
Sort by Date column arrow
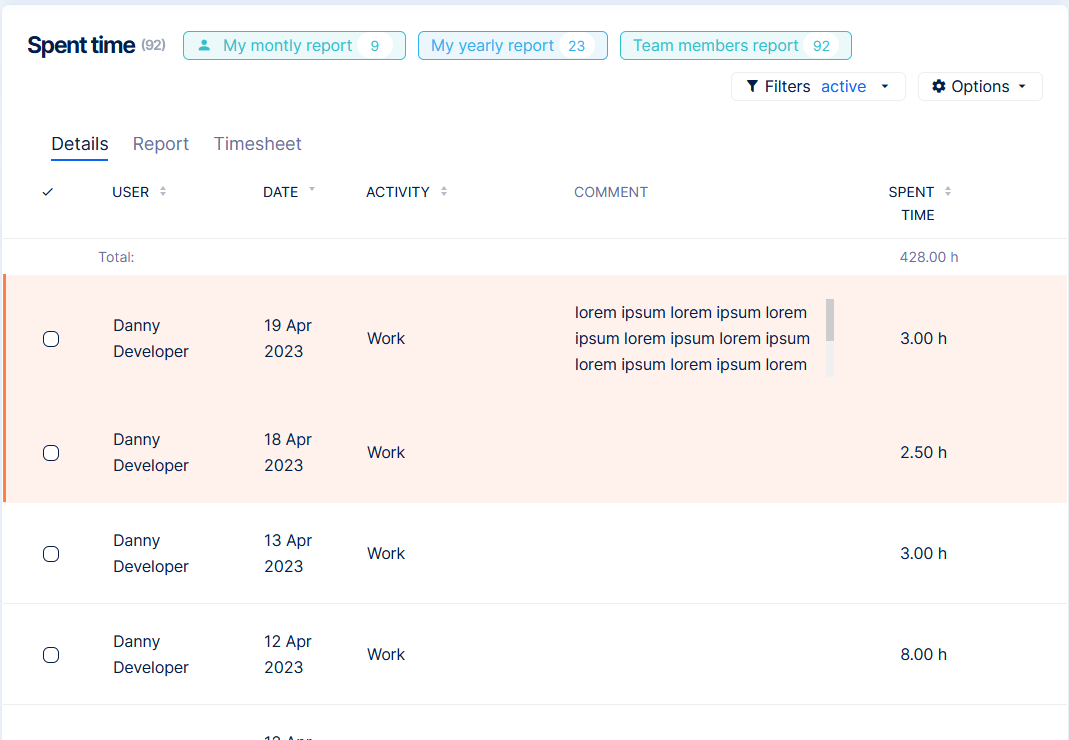(312, 189)
